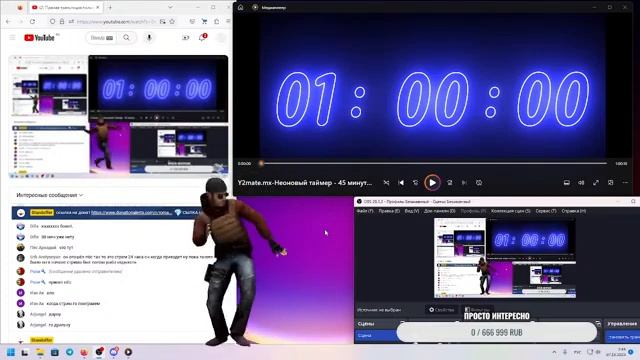Toggle shuffle in the media player
Screen dimensions: 640x360
point(386,183)
